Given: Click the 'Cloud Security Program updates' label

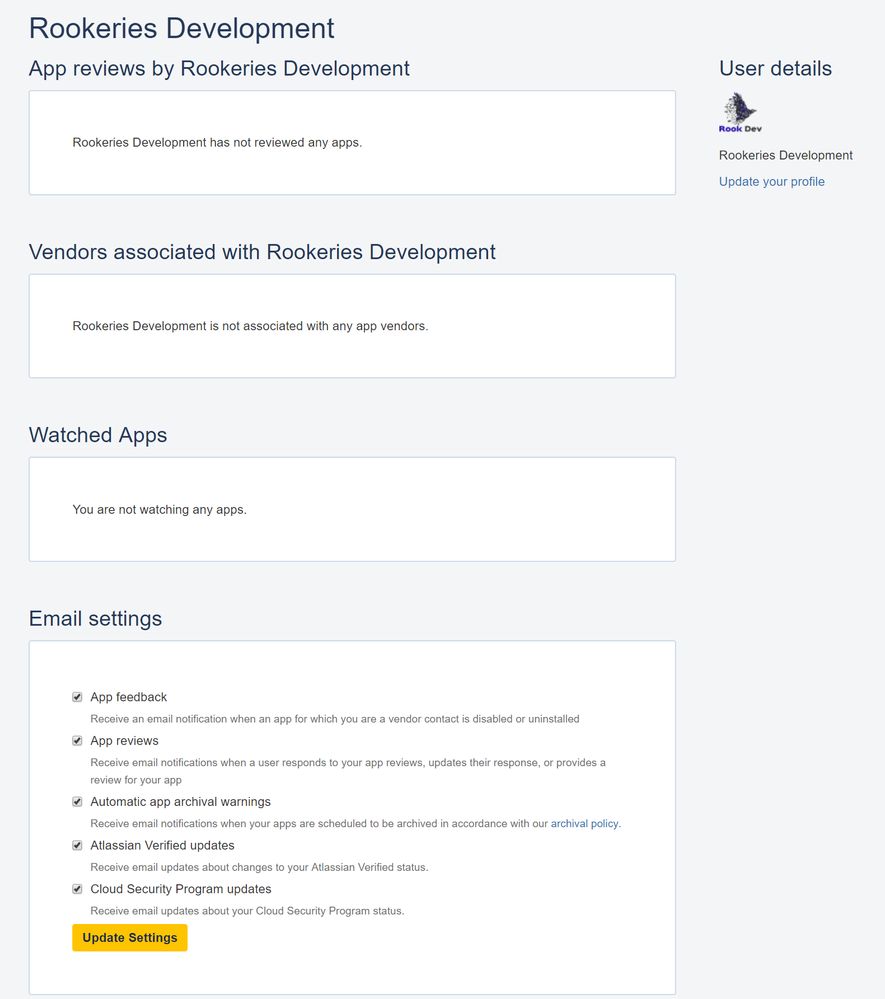Looking at the screenshot, I should click(181, 889).
